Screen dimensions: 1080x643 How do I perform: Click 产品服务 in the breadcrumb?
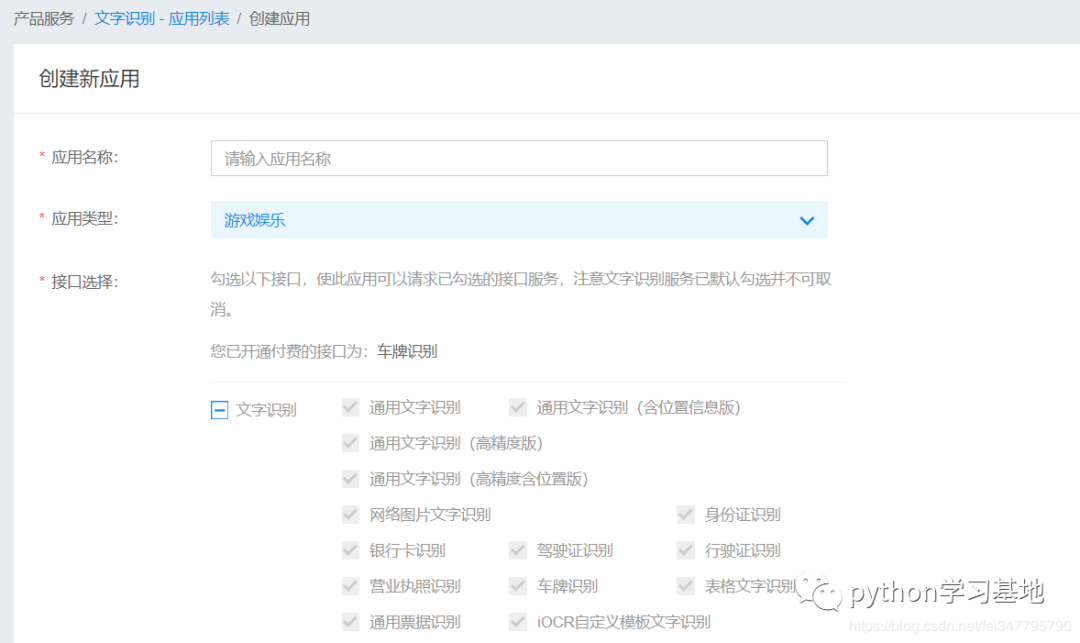pos(43,19)
